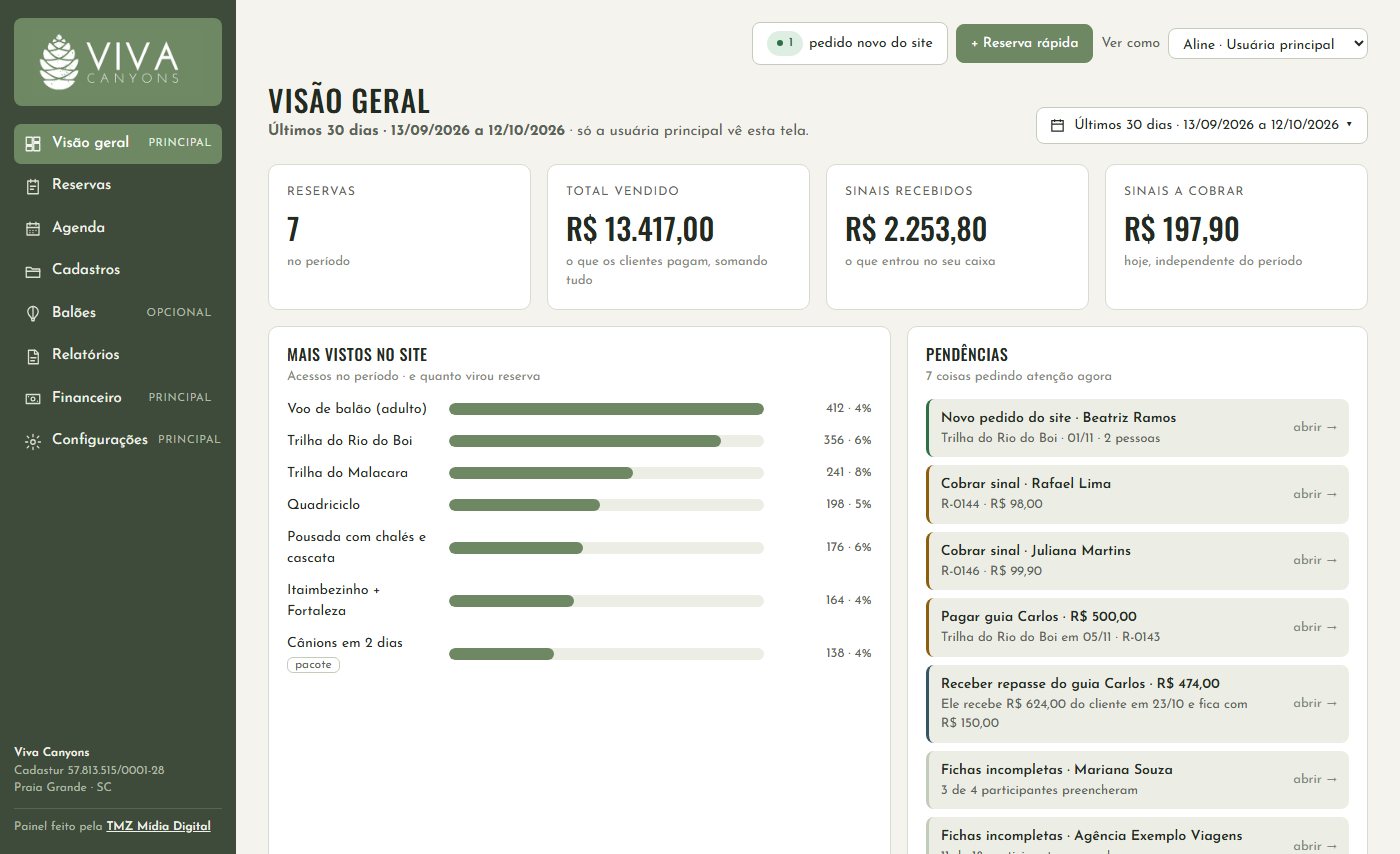Click the Reservas clipboard icon
The height and width of the screenshot is (854, 1400).
click(x=33, y=186)
